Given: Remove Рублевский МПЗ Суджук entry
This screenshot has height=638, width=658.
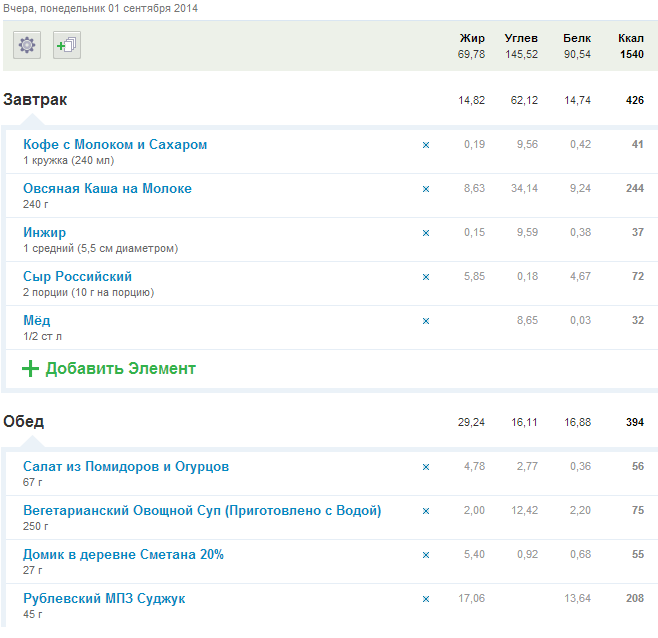Looking at the screenshot, I should coord(425,599).
